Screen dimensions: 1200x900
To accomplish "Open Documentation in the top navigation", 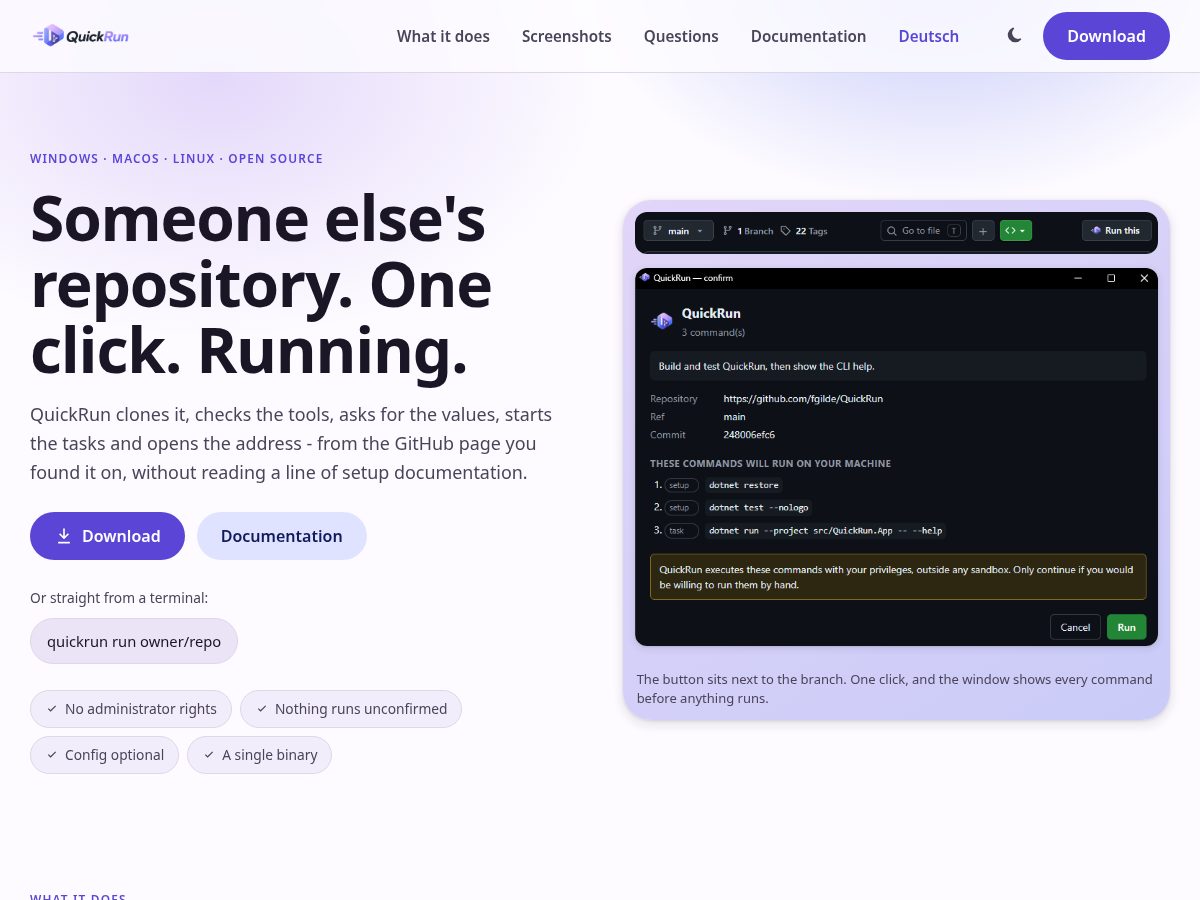I will [808, 36].
